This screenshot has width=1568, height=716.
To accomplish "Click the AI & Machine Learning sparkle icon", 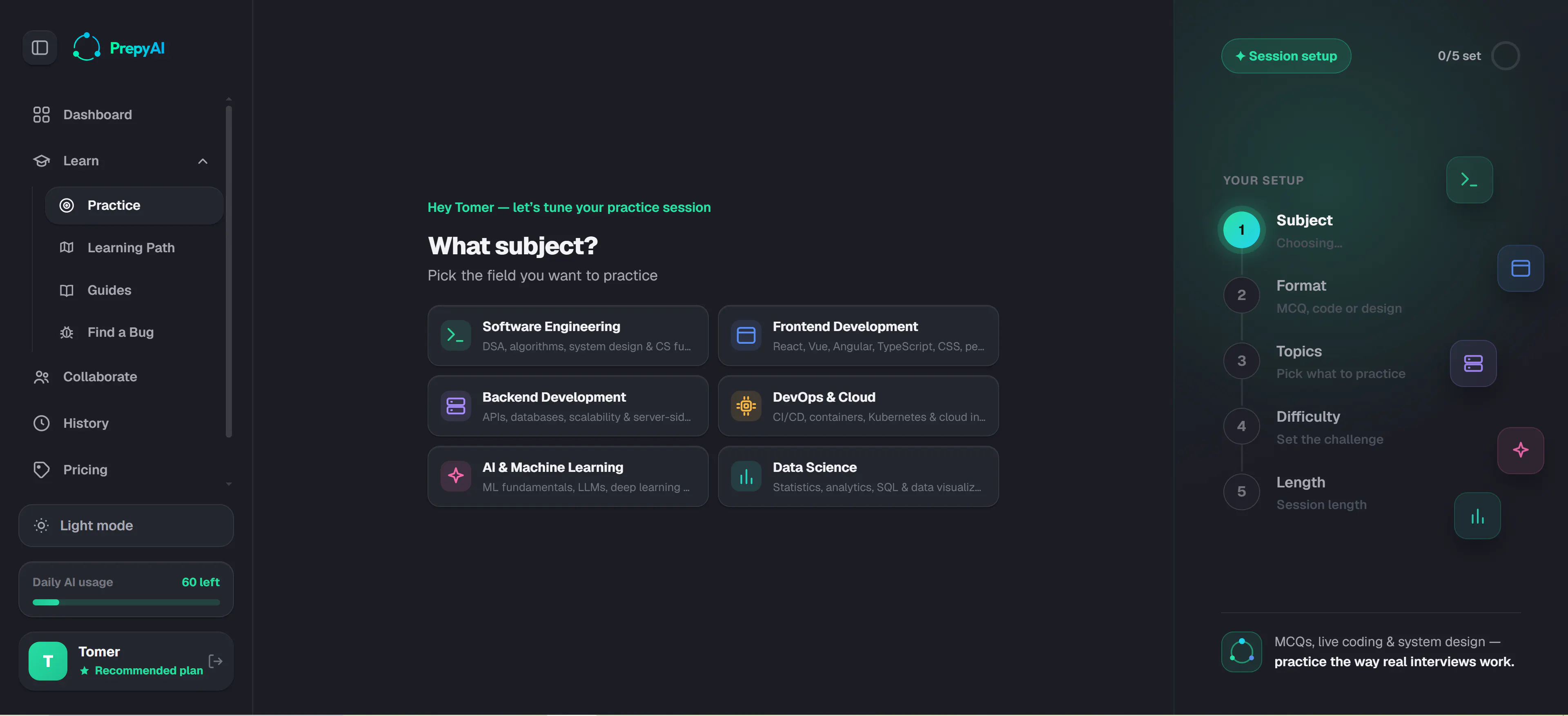I will (455, 476).
